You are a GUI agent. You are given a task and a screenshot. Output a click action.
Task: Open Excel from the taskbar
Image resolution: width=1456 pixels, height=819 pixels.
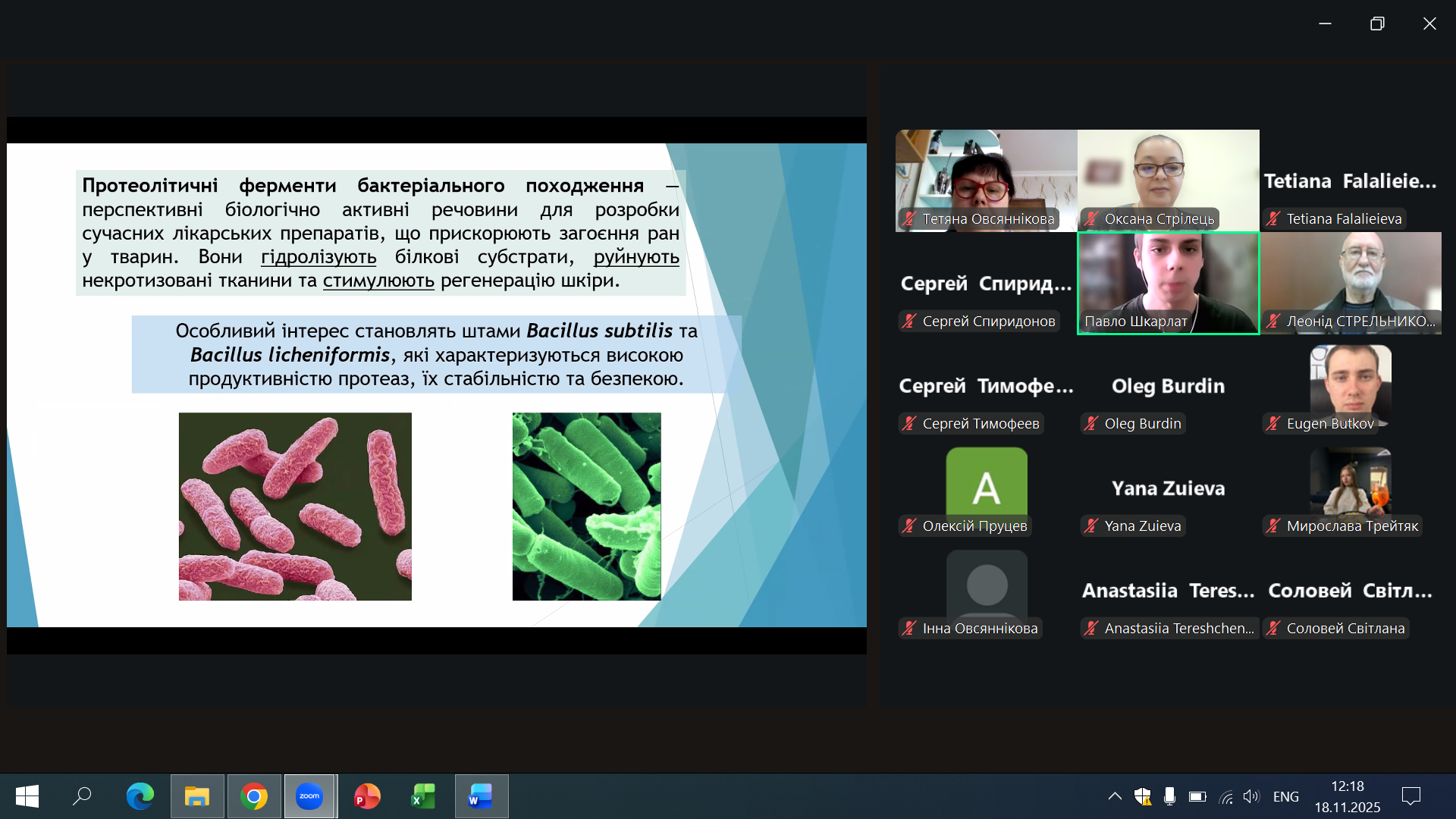tap(423, 796)
